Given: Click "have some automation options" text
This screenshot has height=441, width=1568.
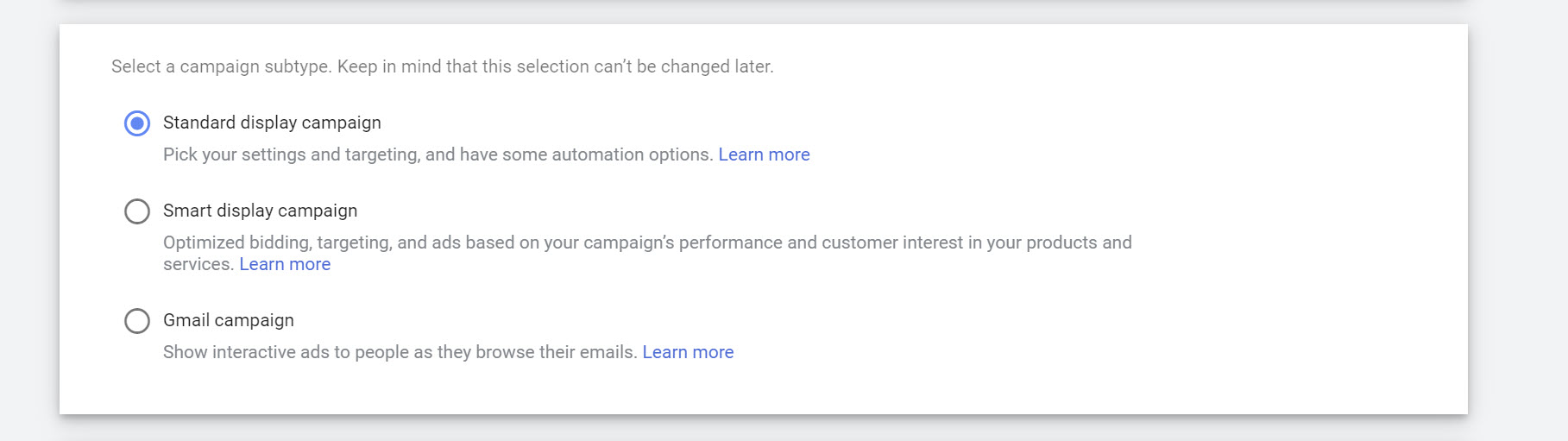Looking at the screenshot, I should (586, 154).
